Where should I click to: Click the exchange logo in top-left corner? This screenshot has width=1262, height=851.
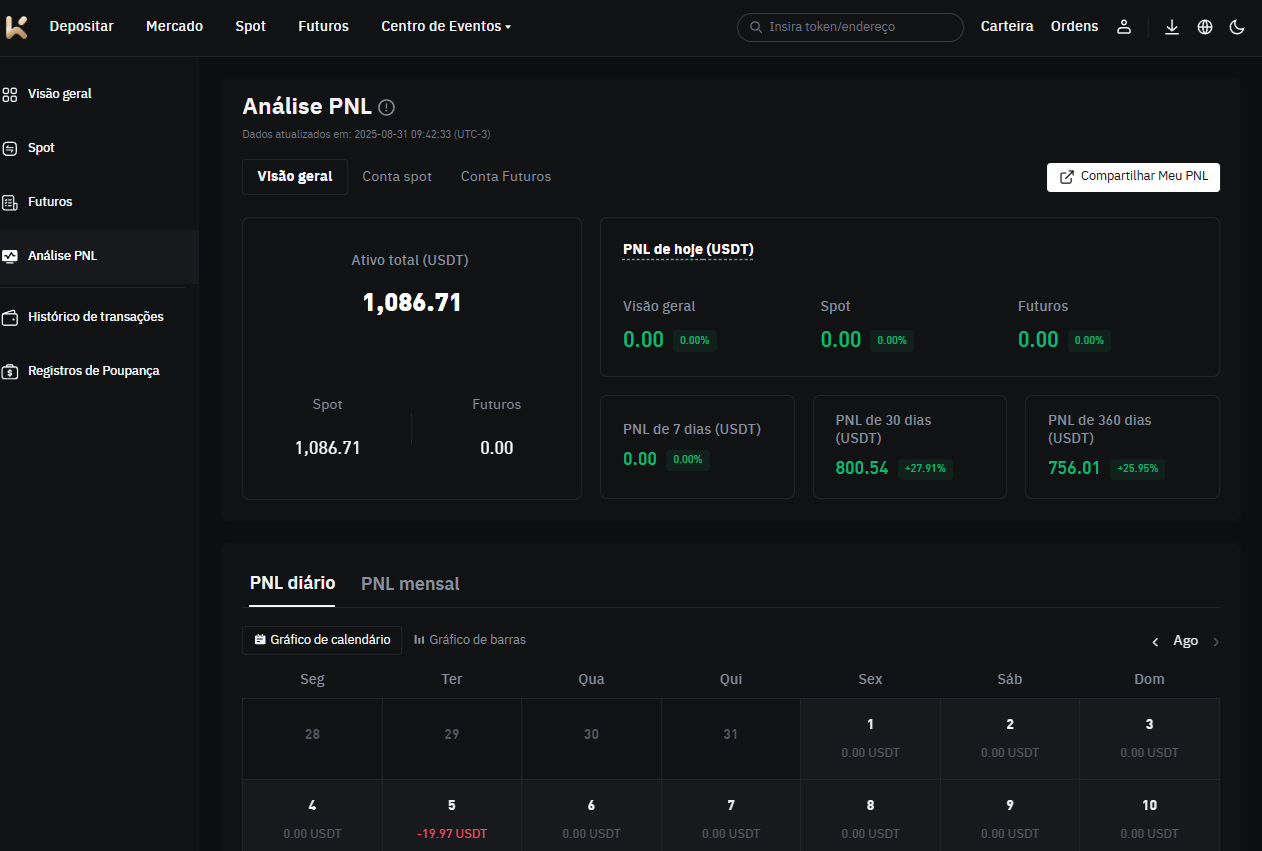click(x=17, y=27)
